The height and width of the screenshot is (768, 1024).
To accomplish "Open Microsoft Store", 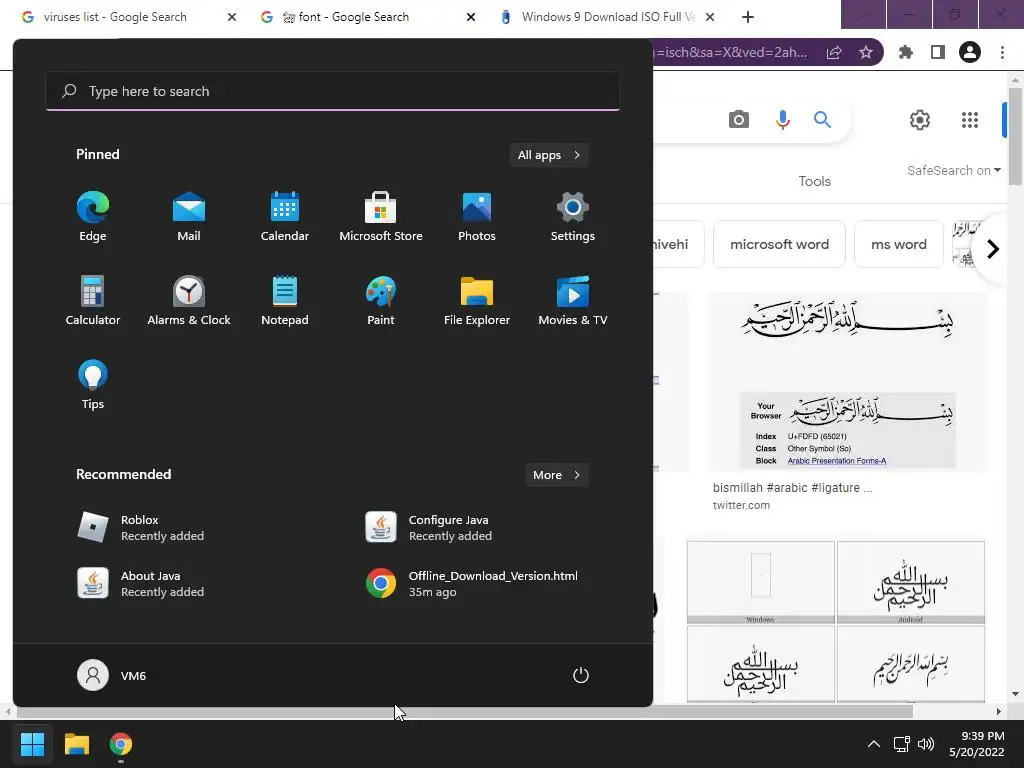I will (x=381, y=217).
